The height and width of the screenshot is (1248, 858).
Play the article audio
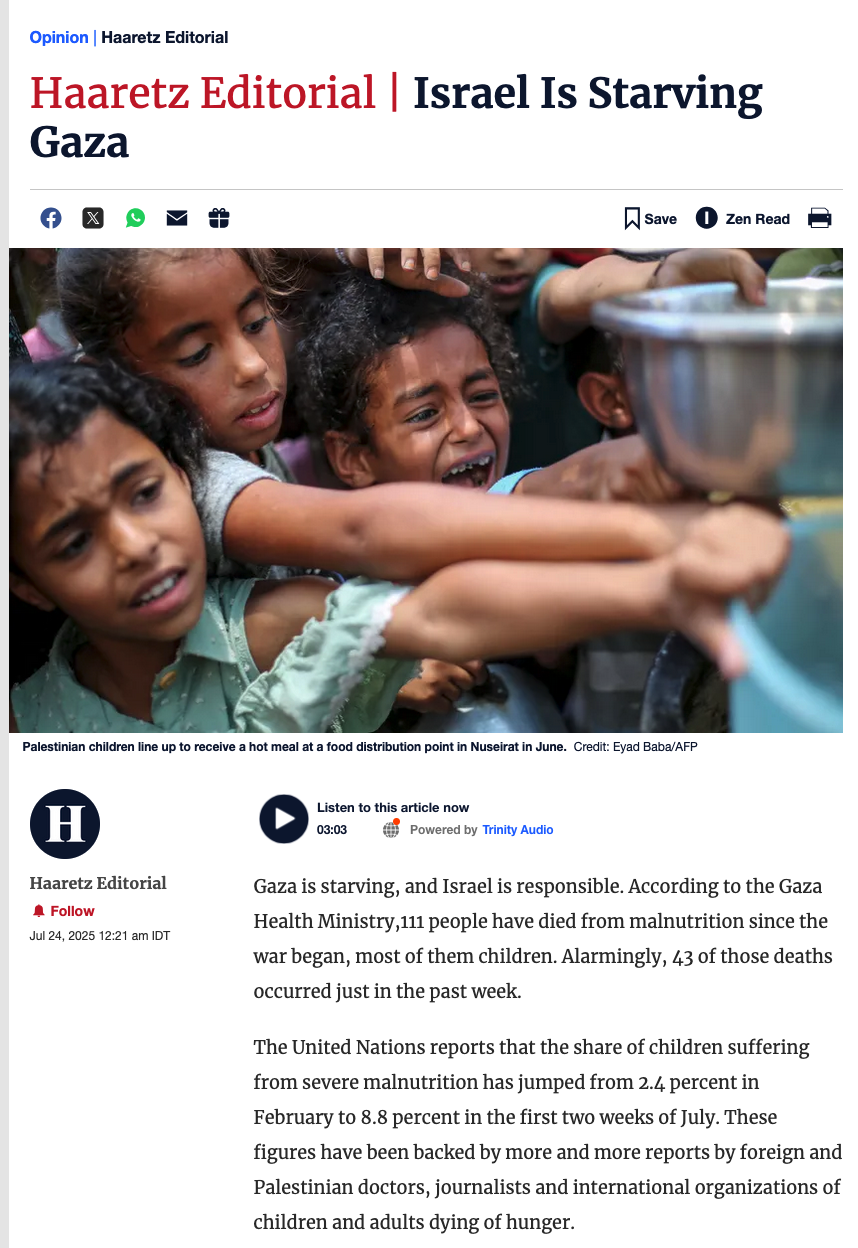(284, 819)
